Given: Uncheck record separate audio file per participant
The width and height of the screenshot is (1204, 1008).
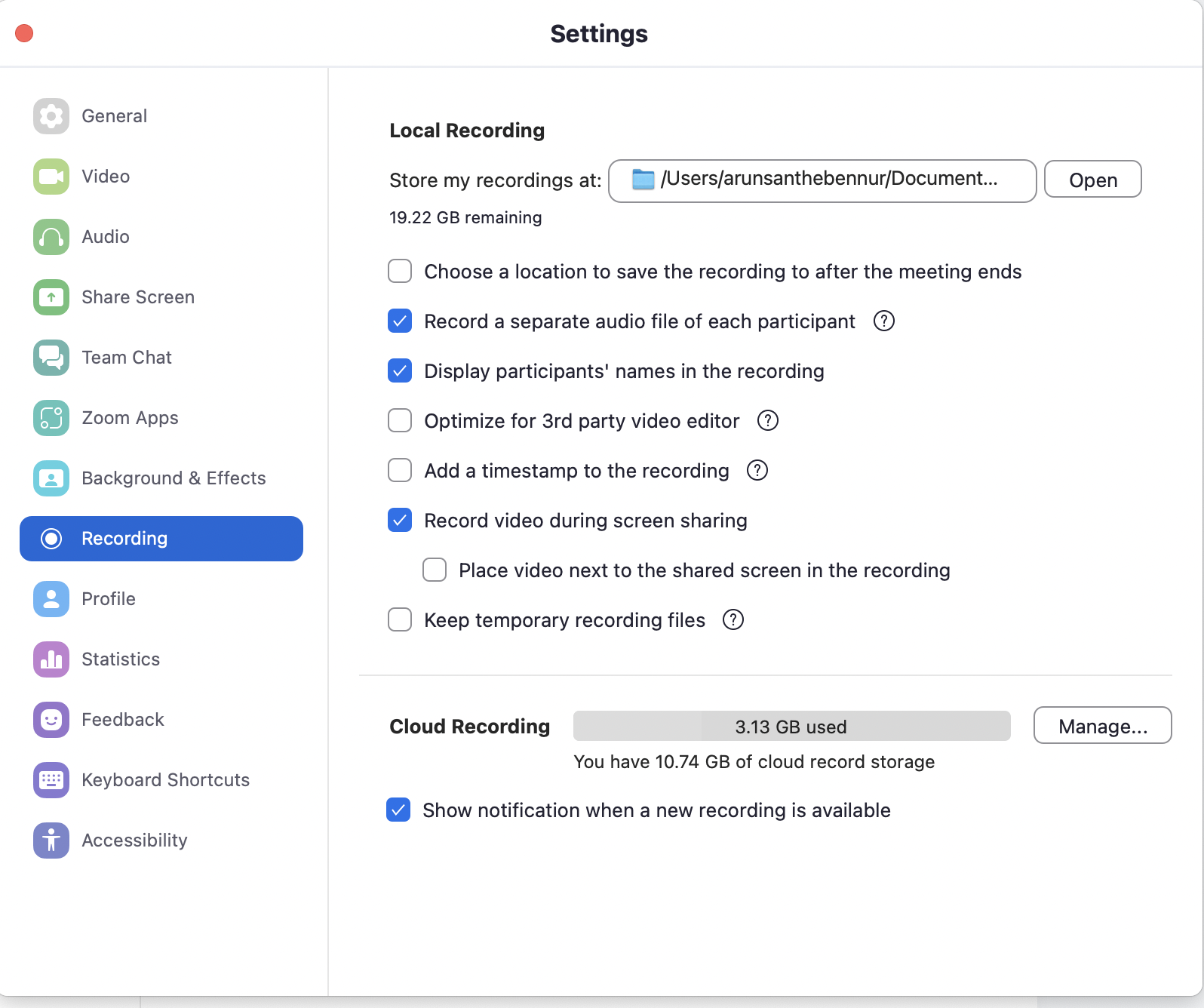Looking at the screenshot, I should 400,321.
